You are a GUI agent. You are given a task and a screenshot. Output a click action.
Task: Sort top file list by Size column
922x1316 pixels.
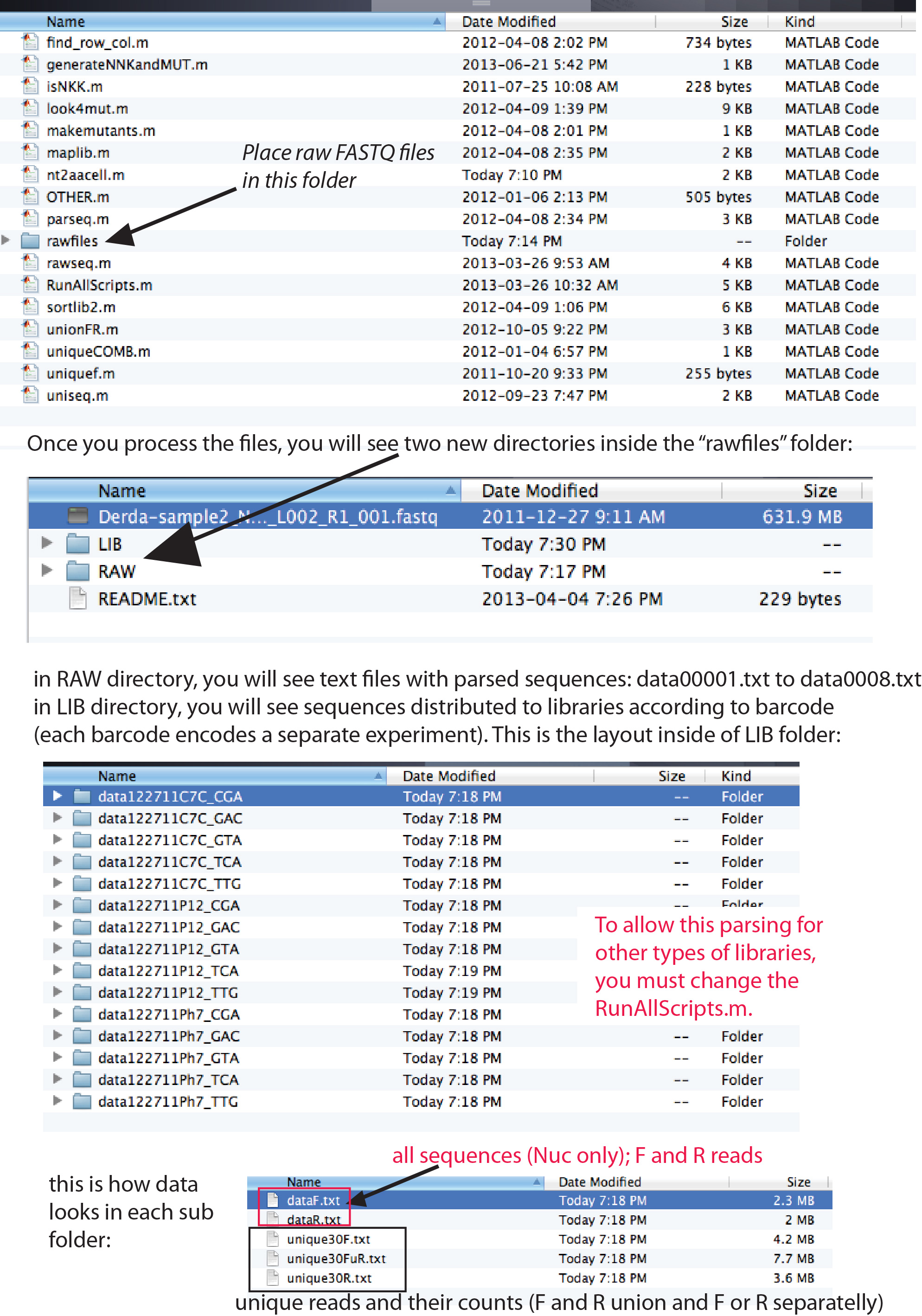coord(711,21)
